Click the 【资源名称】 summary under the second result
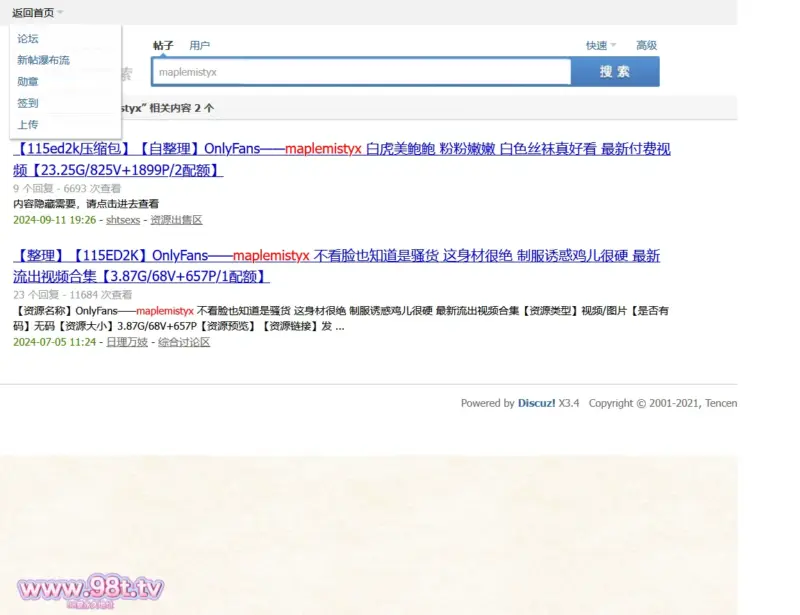Screen dimensions: 800x615 point(341,318)
